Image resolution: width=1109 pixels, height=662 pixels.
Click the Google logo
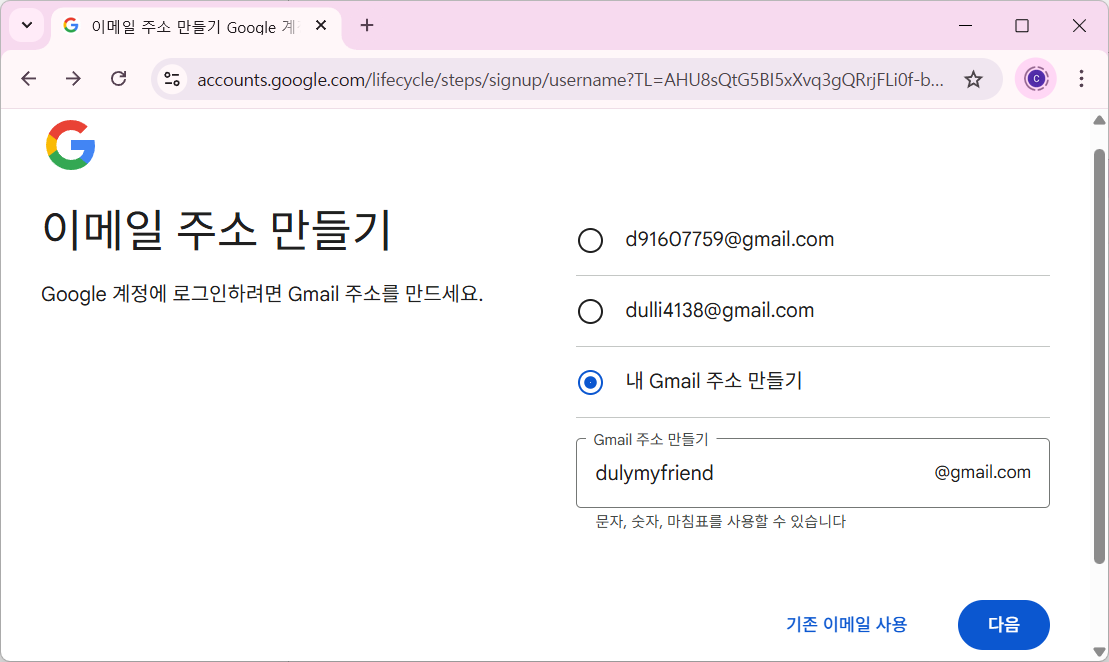[71, 145]
